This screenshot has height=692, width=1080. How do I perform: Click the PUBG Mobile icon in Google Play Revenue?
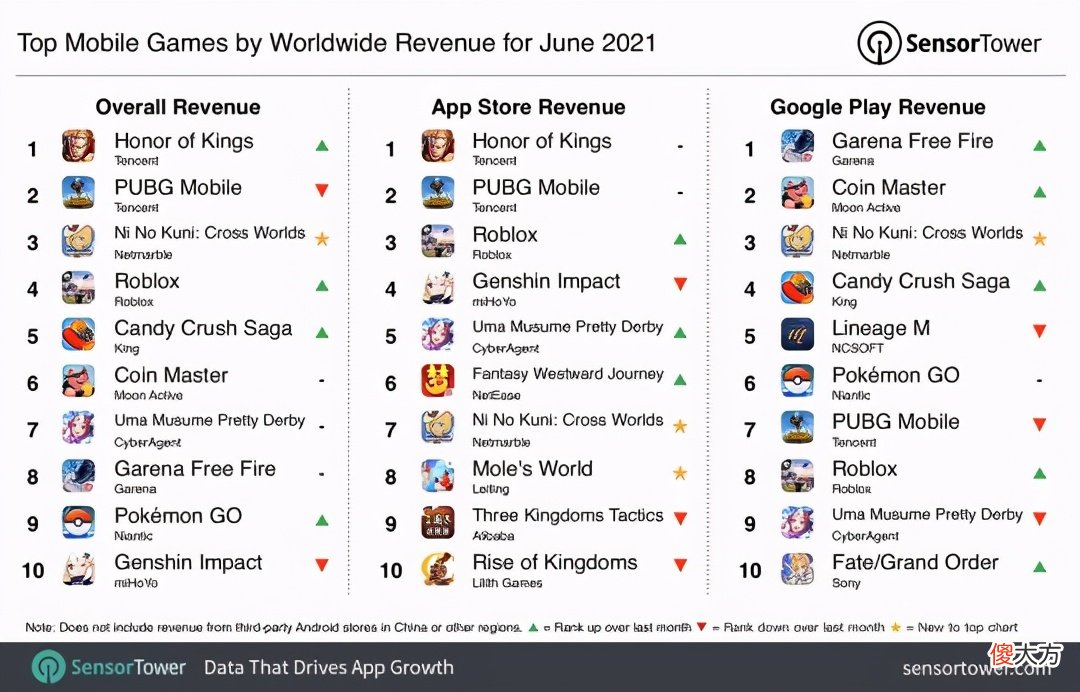797,428
